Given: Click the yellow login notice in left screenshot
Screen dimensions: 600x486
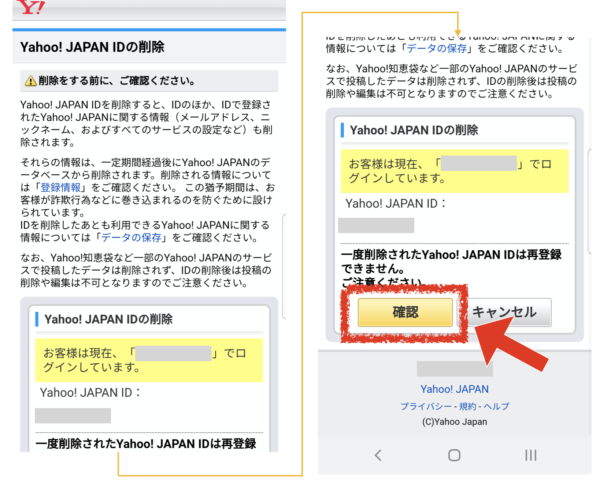Looking at the screenshot, I should point(149,360).
